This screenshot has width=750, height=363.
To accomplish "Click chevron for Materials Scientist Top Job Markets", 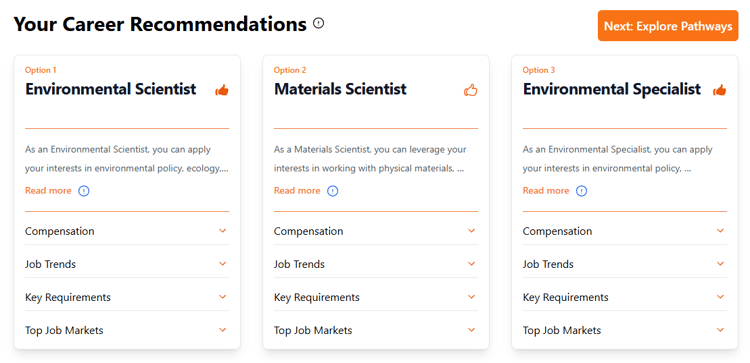I will [x=472, y=330].
